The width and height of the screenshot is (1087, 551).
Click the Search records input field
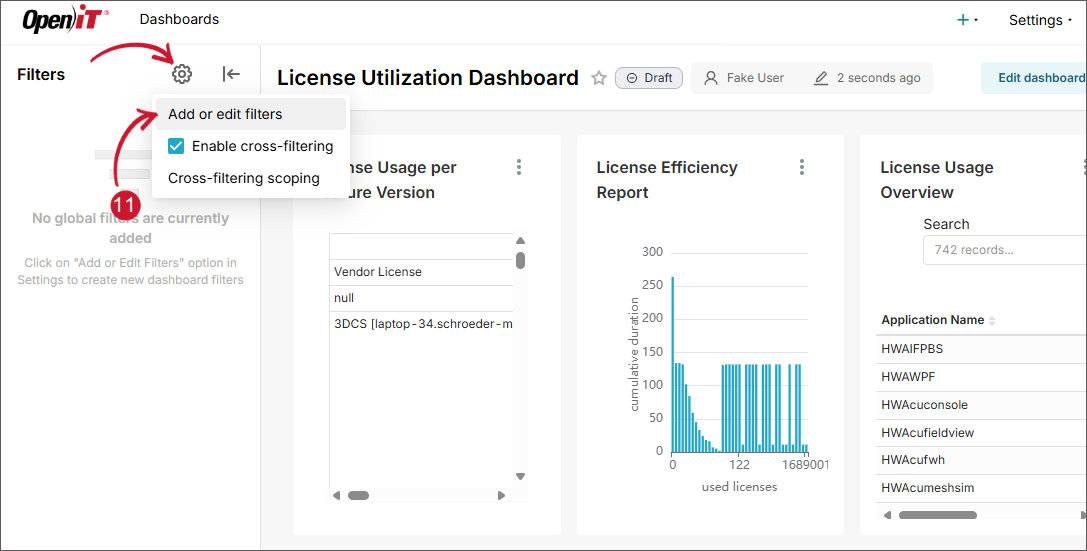1005,250
